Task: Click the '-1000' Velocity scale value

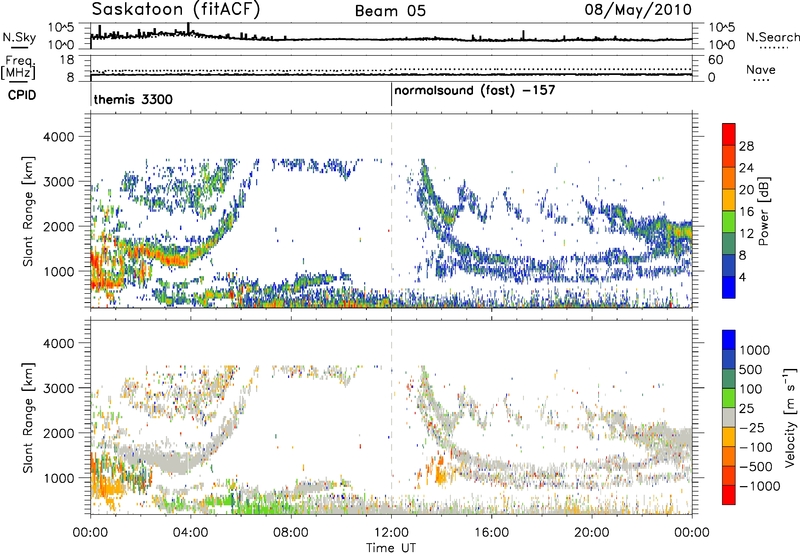Action: pyautogui.click(x=759, y=486)
